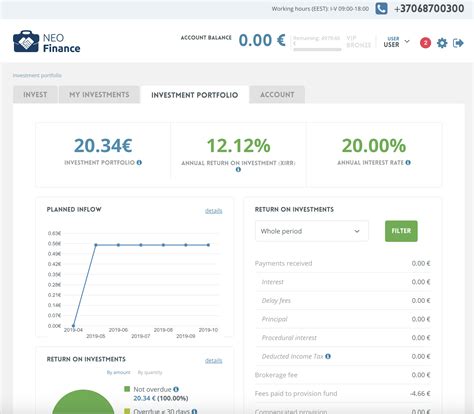Open details link in lower Return on Investments panel
Viewport: 474px width, 414px height.
point(214,360)
